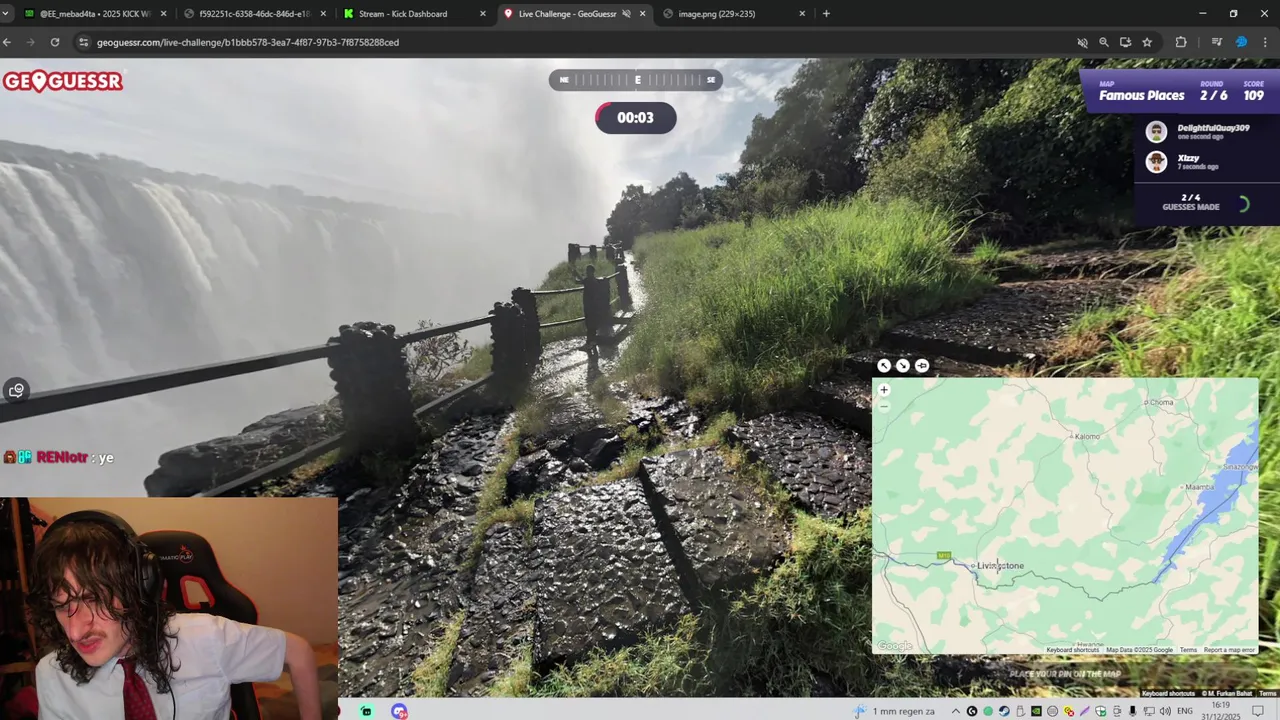Click Xizzy avatar
This screenshot has height=720, width=1280.
point(1156,162)
